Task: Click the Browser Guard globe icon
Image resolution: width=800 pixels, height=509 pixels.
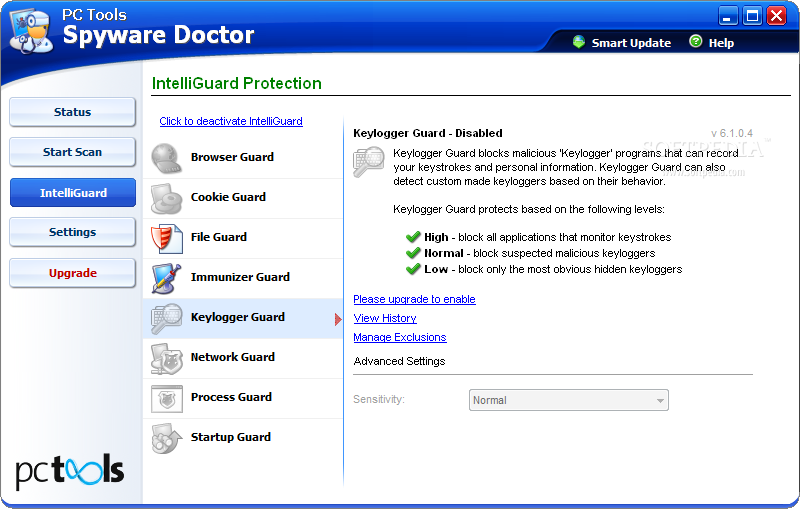Action: click(x=166, y=158)
